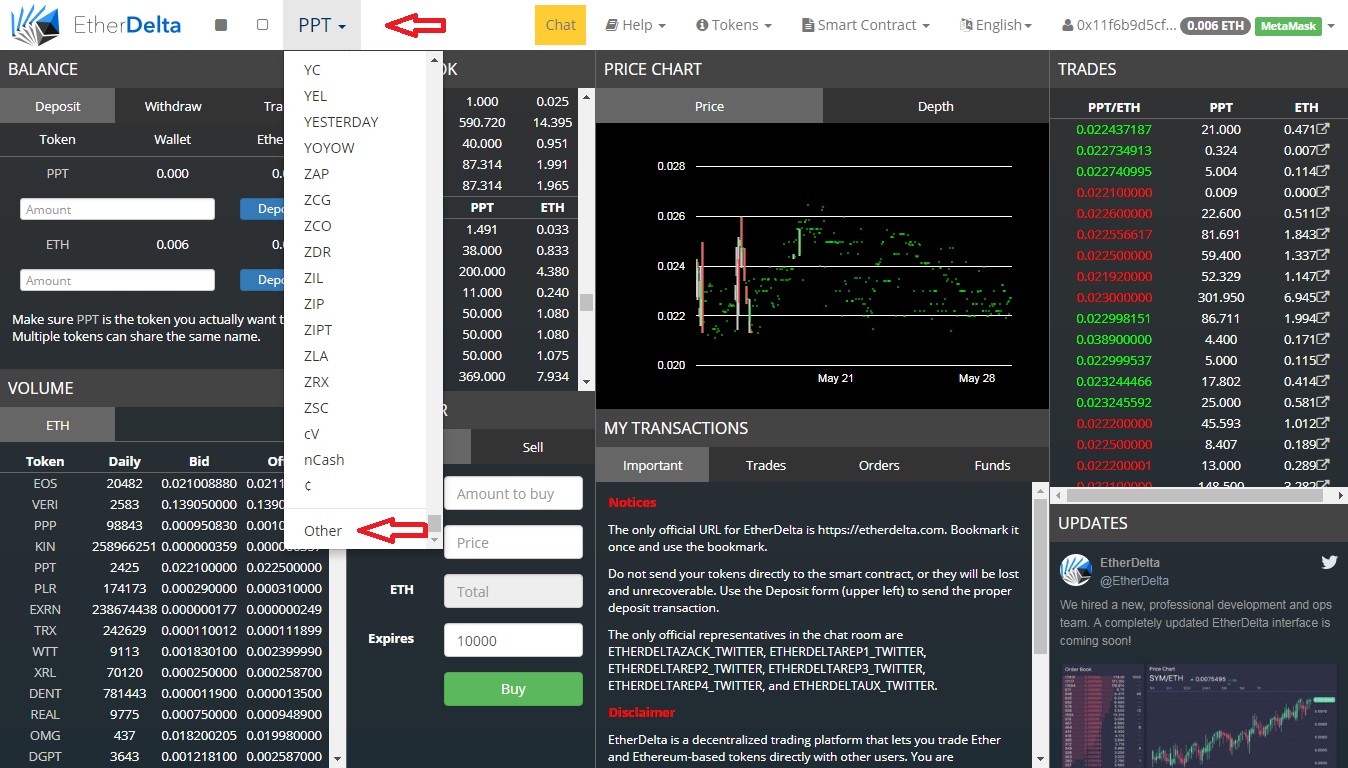Click the order book scrollbar thumb
Image resolution: width=1348 pixels, height=768 pixels.
click(x=587, y=302)
